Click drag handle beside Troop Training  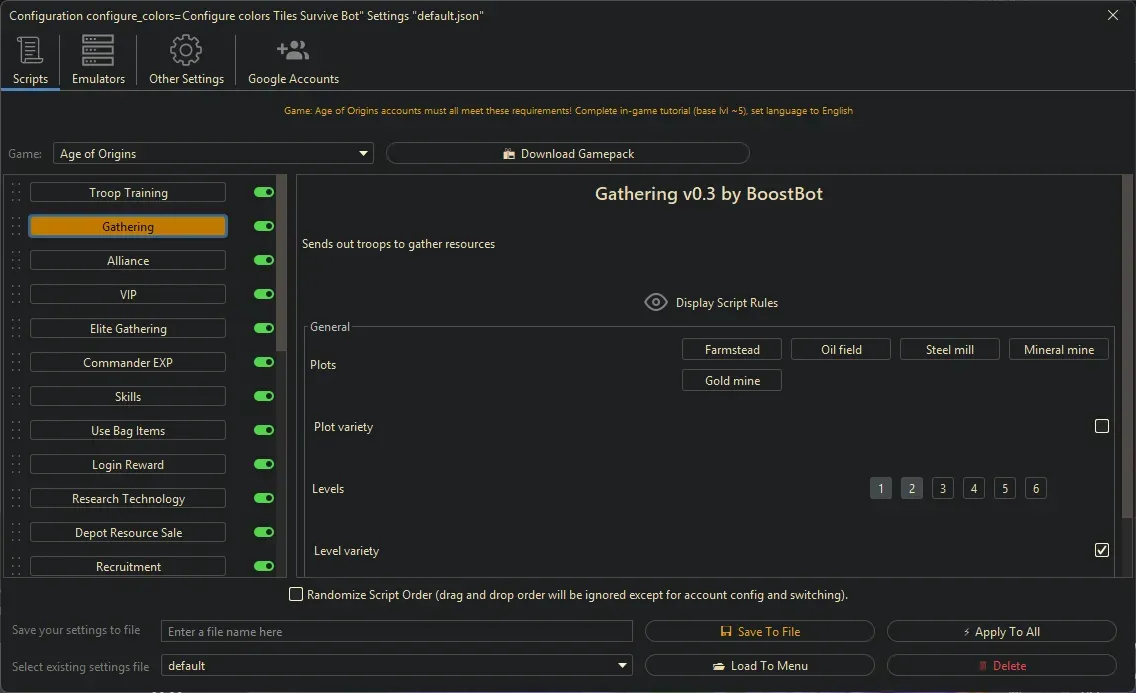pos(16,193)
